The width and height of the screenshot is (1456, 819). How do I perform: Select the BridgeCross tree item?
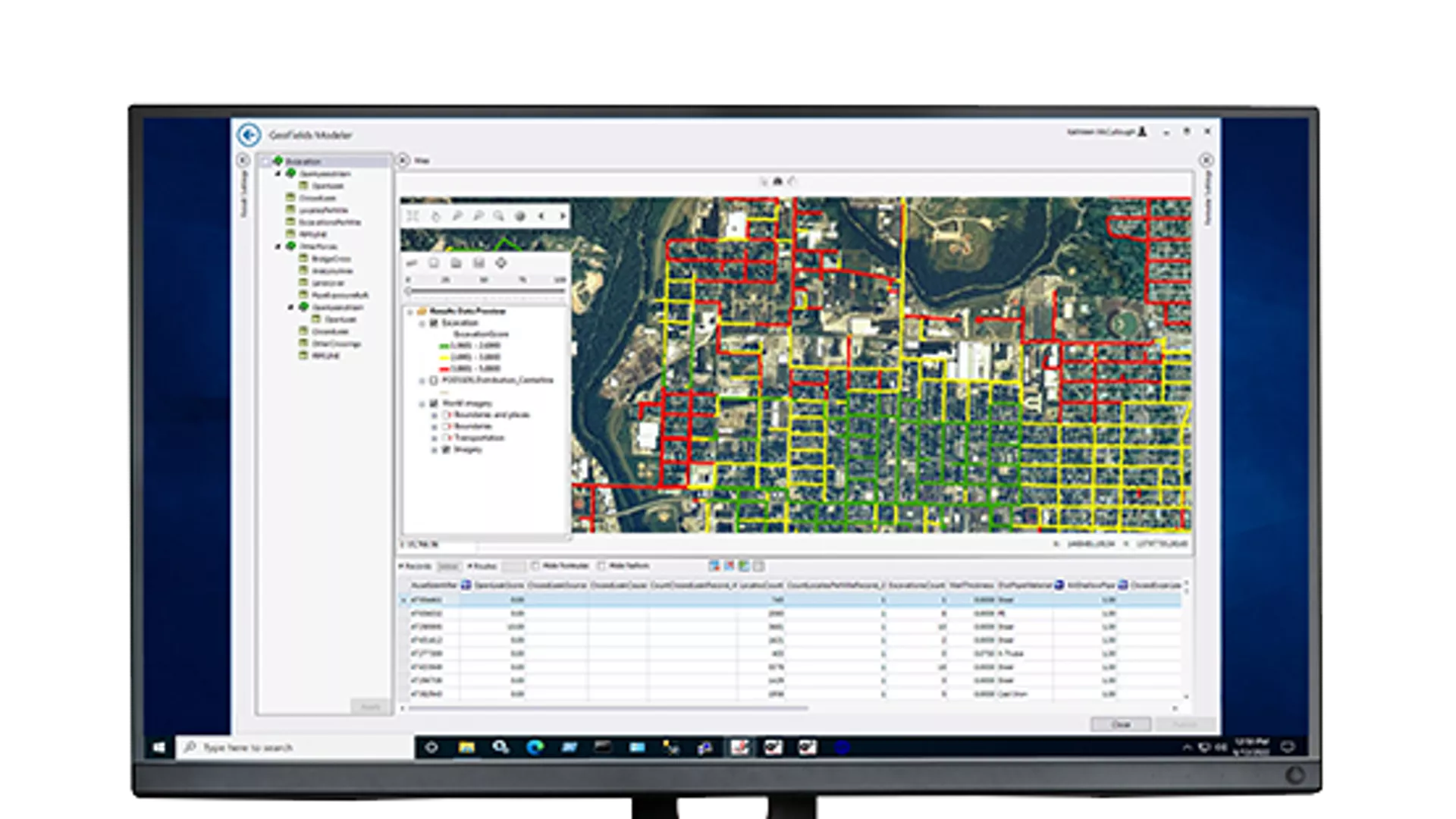331,259
